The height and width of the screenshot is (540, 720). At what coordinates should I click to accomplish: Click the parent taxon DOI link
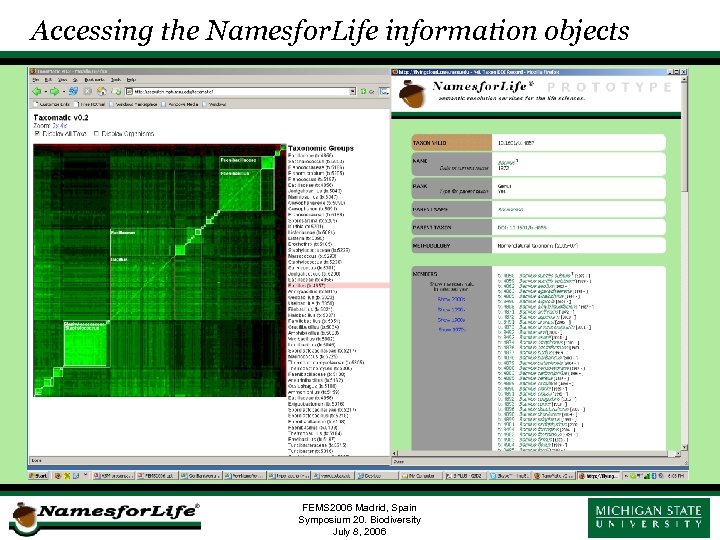coord(522,227)
